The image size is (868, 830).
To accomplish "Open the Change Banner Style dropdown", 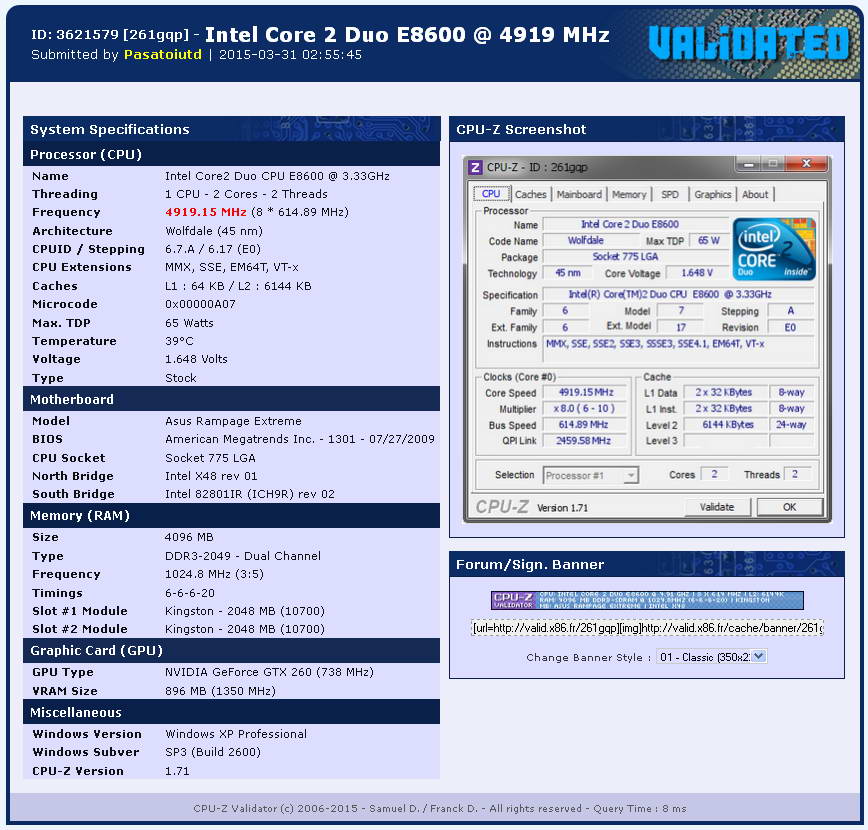I will 712,657.
